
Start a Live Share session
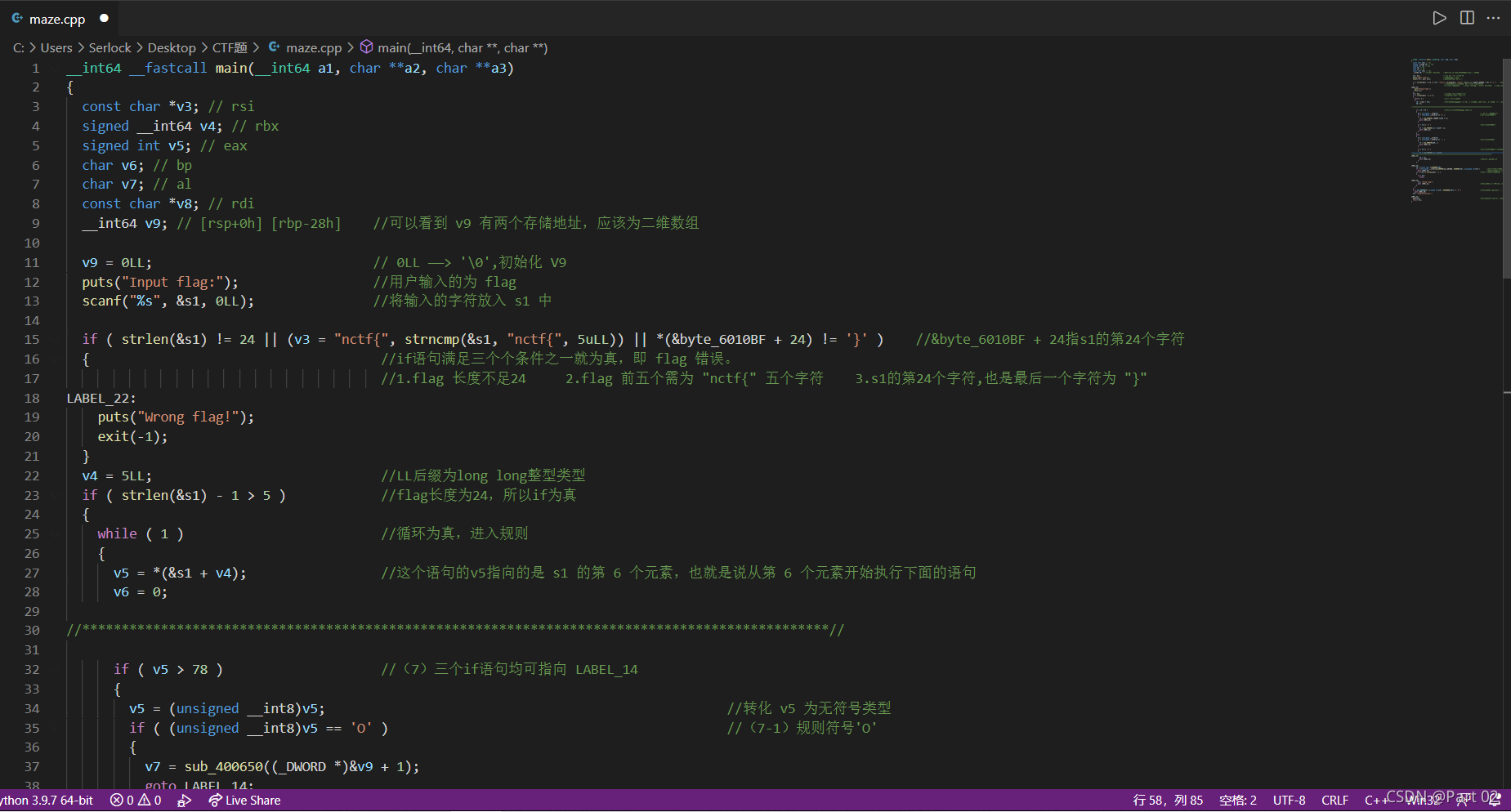[x=244, y=800]
